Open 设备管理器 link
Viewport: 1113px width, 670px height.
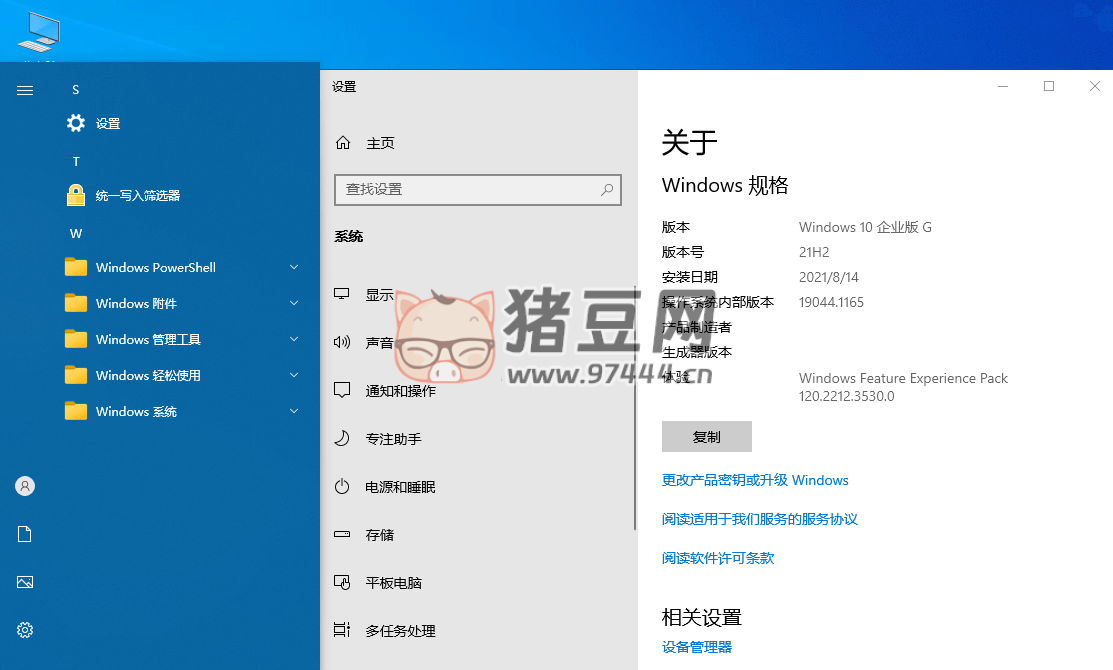click(697, 647)
